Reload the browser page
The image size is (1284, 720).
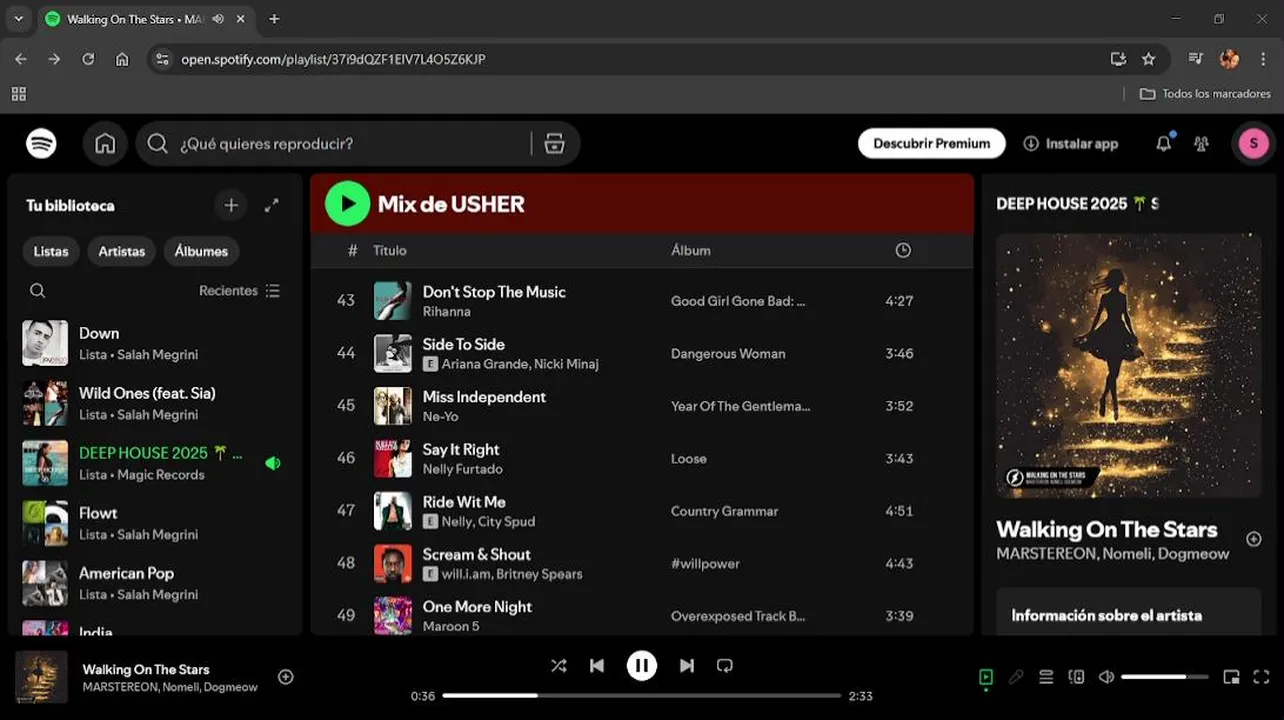[88, 59]
